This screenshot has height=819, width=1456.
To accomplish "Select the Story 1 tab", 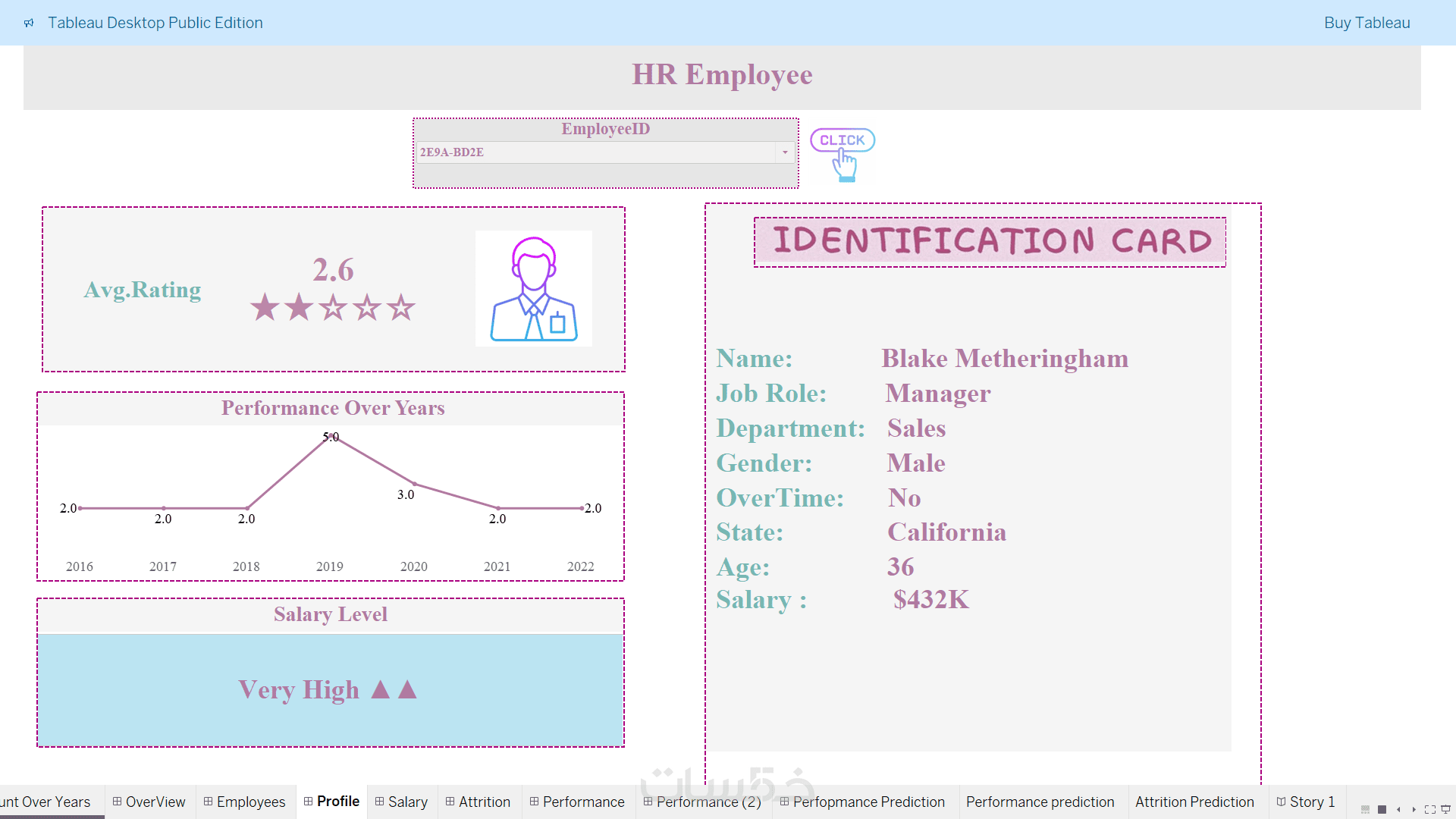I will coord(1305,802).
